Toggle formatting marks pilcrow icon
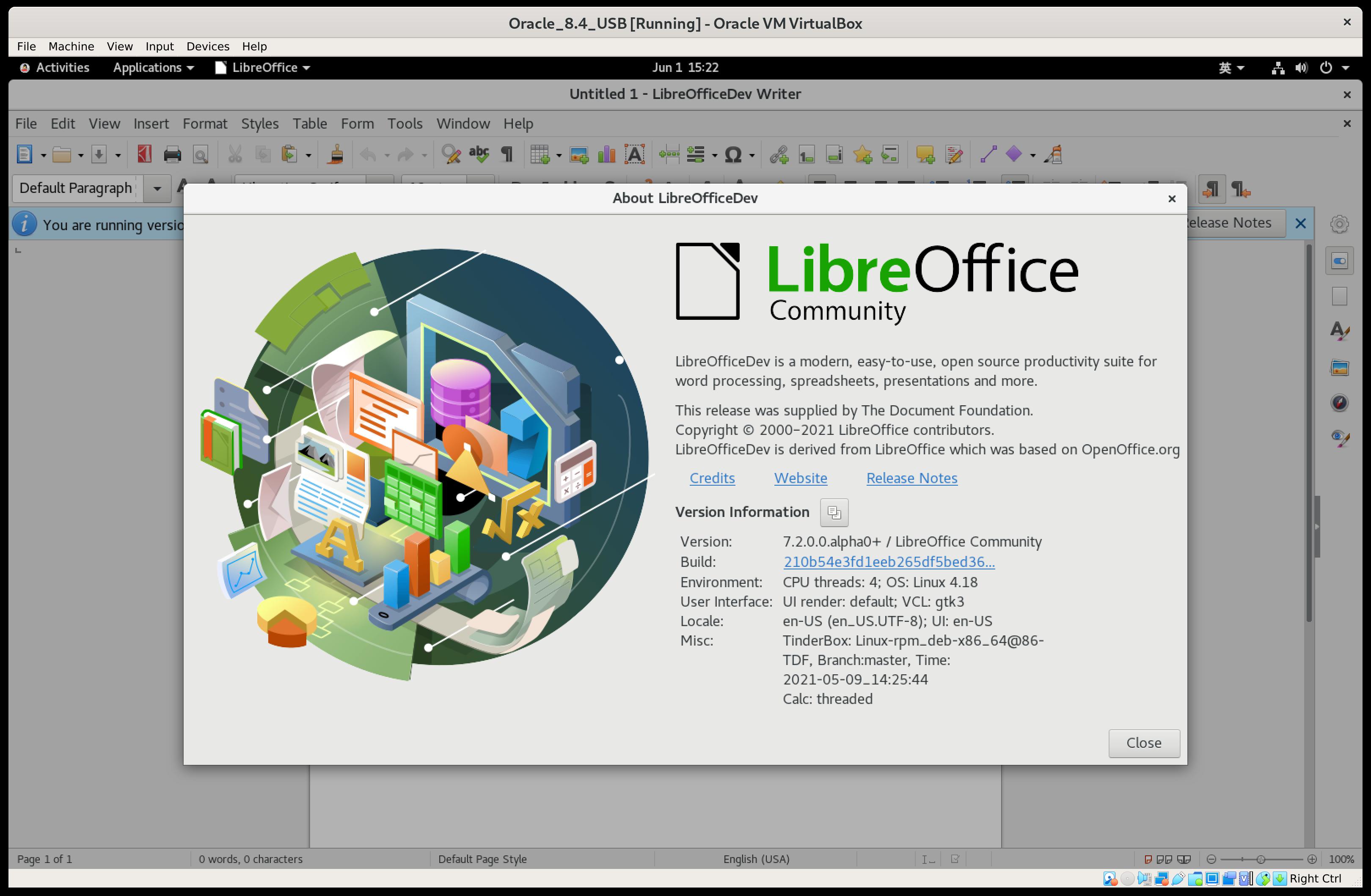Viewport: 1371px width, 896px height. point(507,154)
